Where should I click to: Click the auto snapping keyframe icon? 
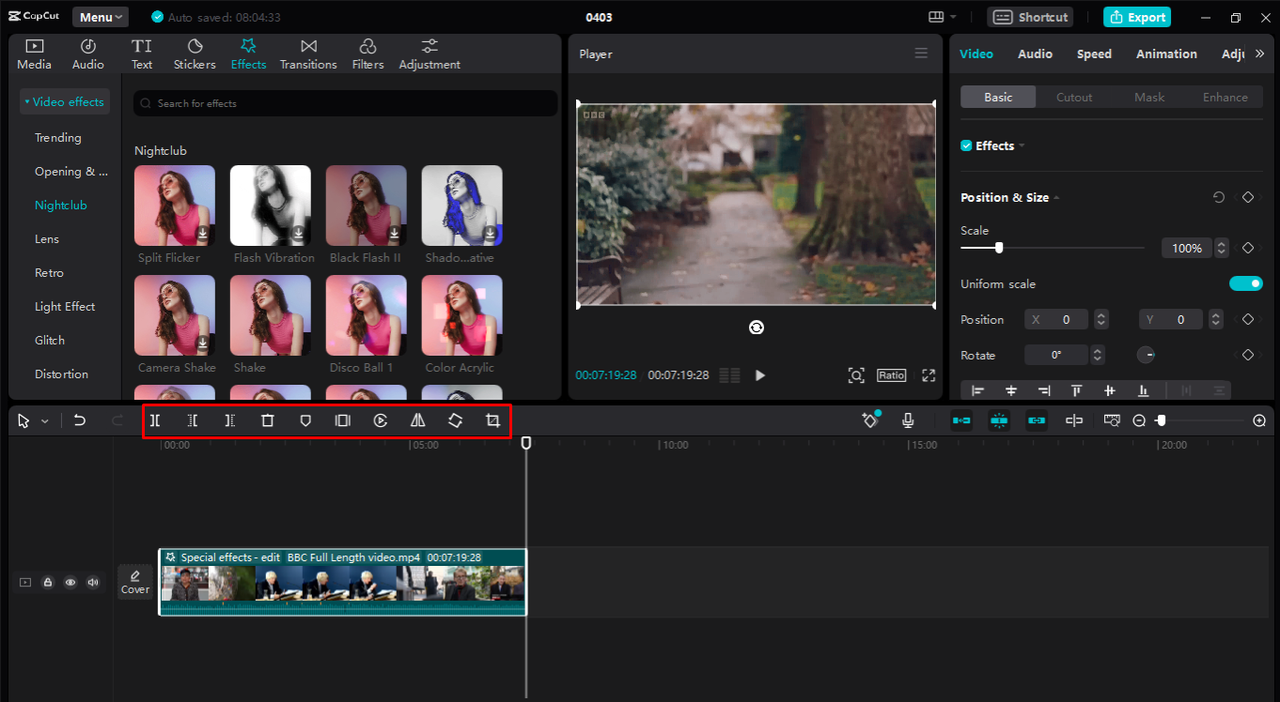870,421
